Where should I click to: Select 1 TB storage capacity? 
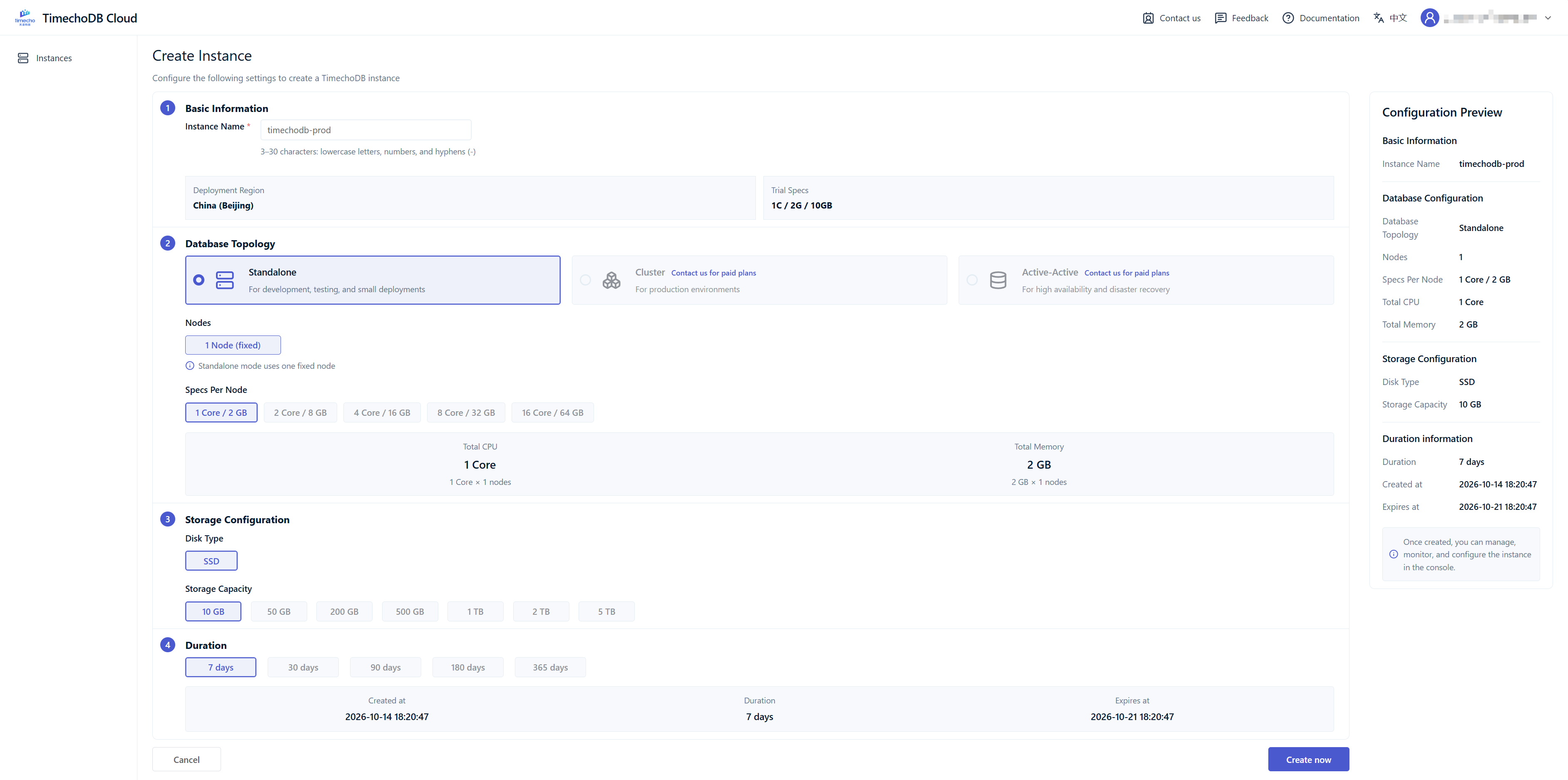pyautogui.click(x=475, y=611)
